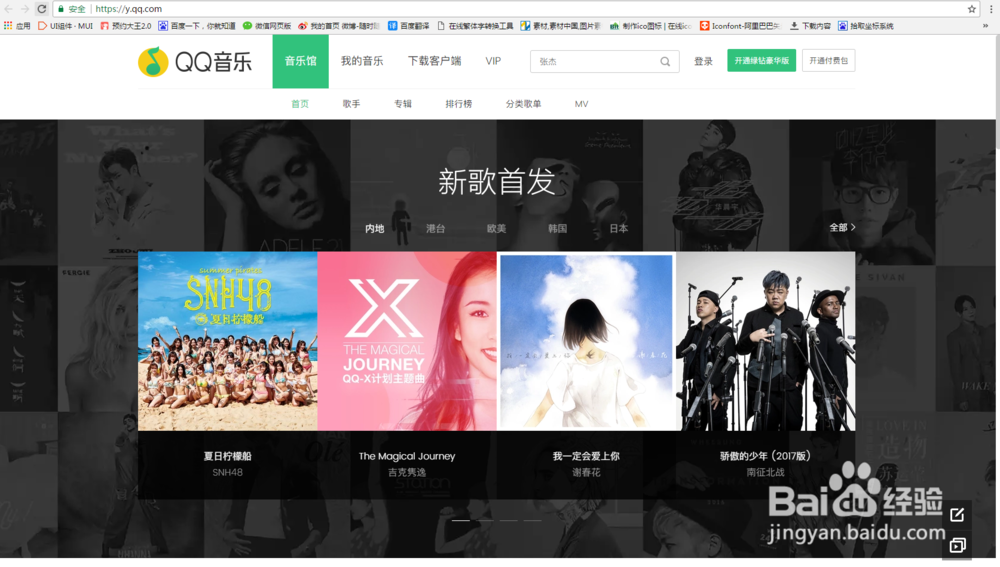1000x567 pixels.
Task: Select the 港台 new songs tab
Action: [x=436, y=228]
